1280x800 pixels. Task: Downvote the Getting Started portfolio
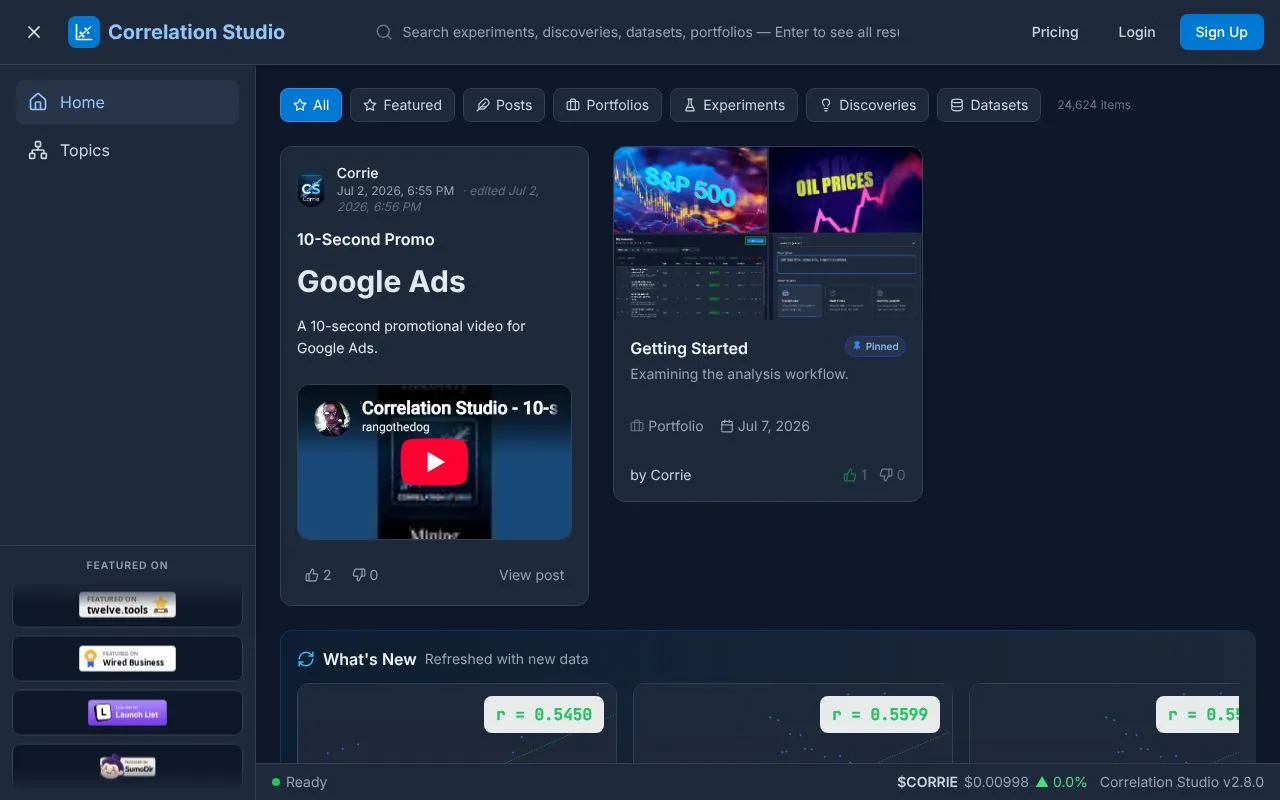click(x=892, y=475)
